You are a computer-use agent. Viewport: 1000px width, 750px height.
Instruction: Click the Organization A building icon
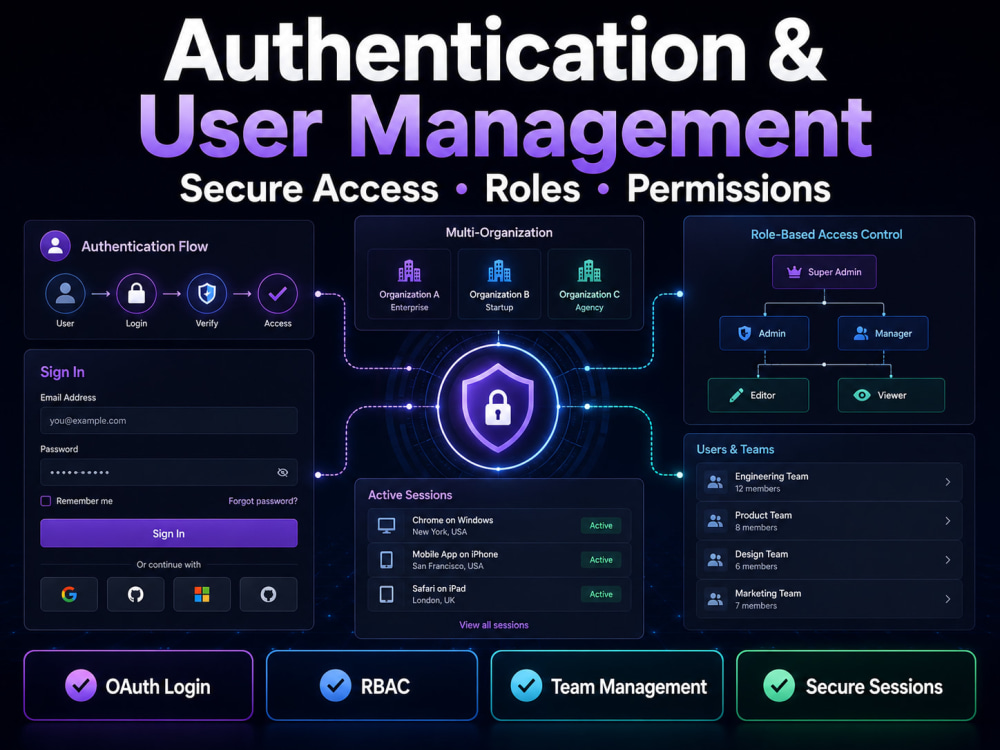pos(409,271)
